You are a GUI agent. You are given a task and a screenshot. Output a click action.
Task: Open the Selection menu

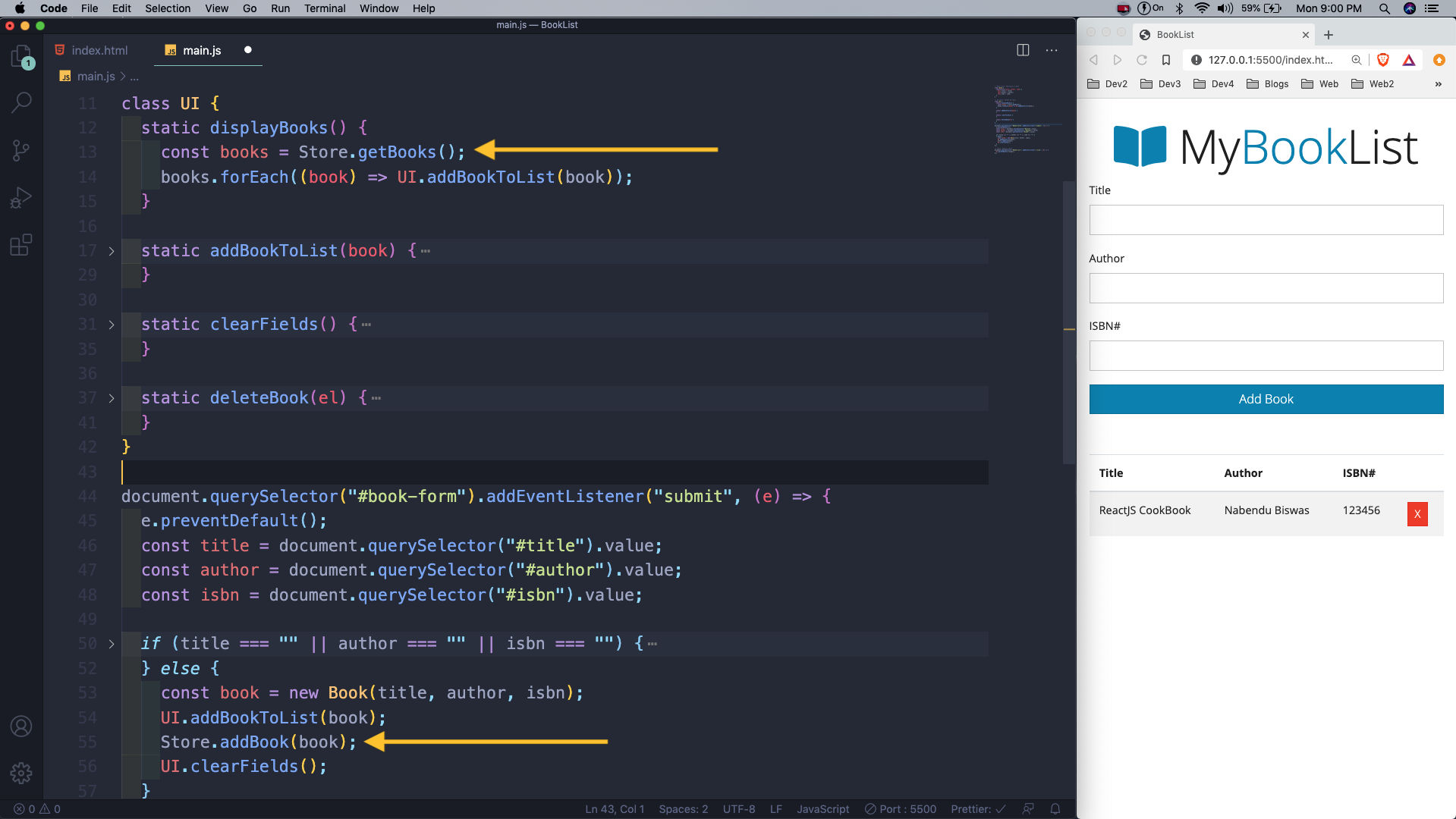tap(168, 8)
